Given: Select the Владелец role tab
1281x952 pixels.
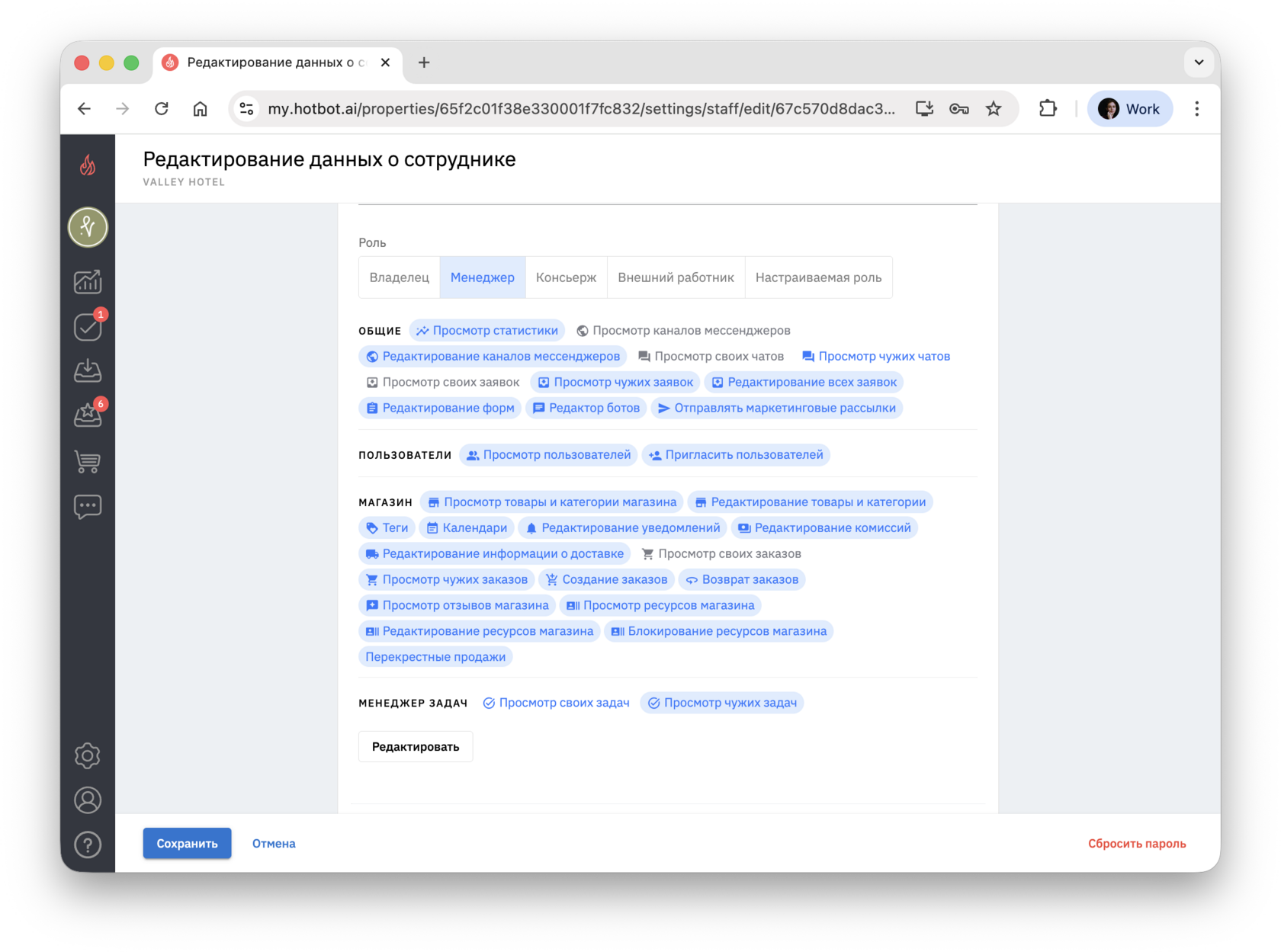Looking at the screenshot, I should pos(399,277).
